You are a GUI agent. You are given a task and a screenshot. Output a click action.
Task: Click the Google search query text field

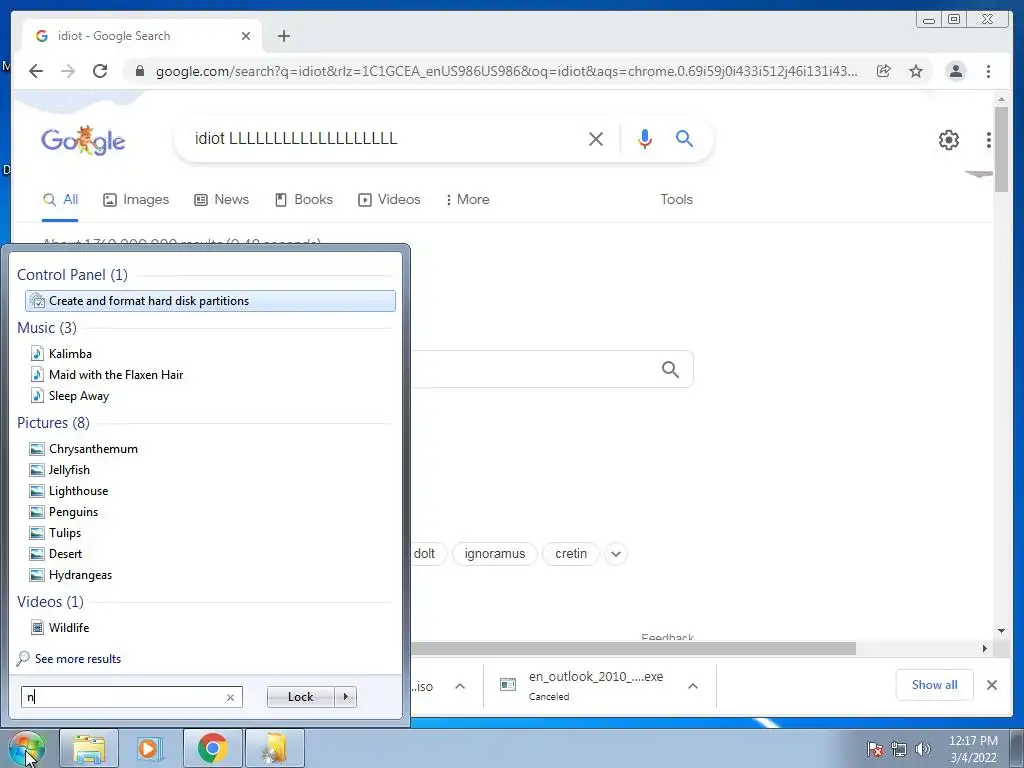[385, 138]
